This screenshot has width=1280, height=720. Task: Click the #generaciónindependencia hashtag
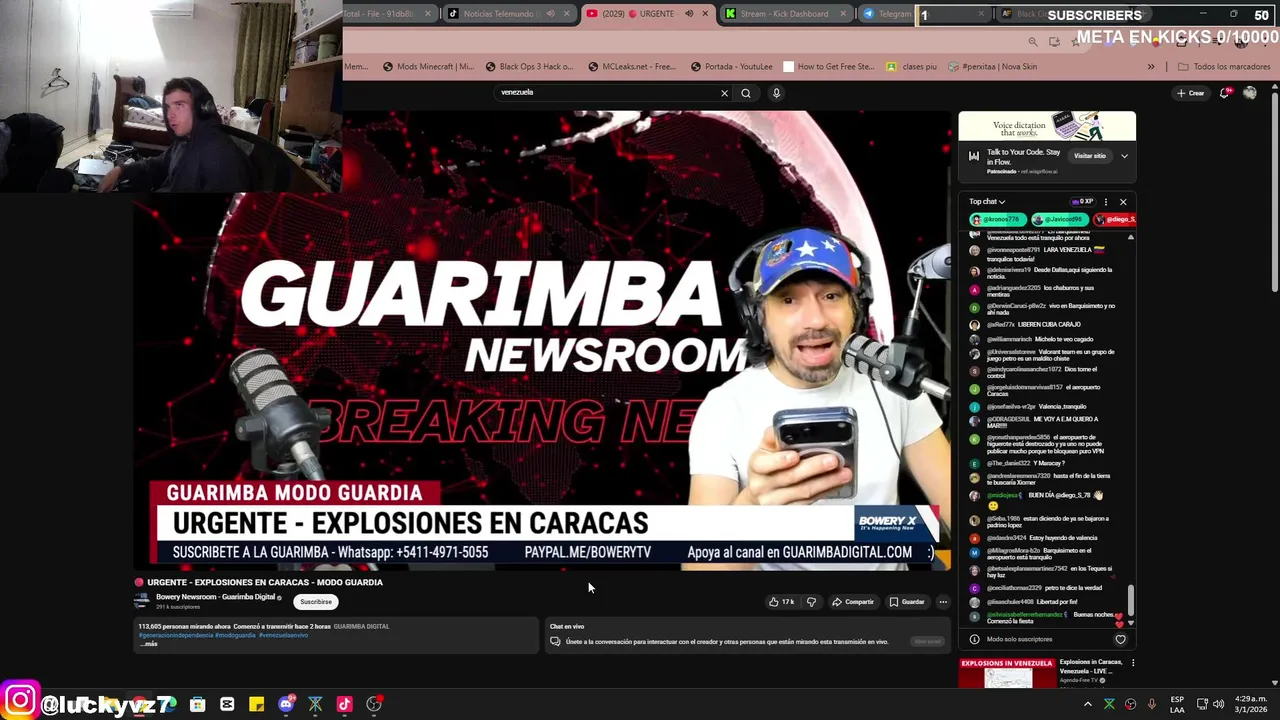(176, 635)
